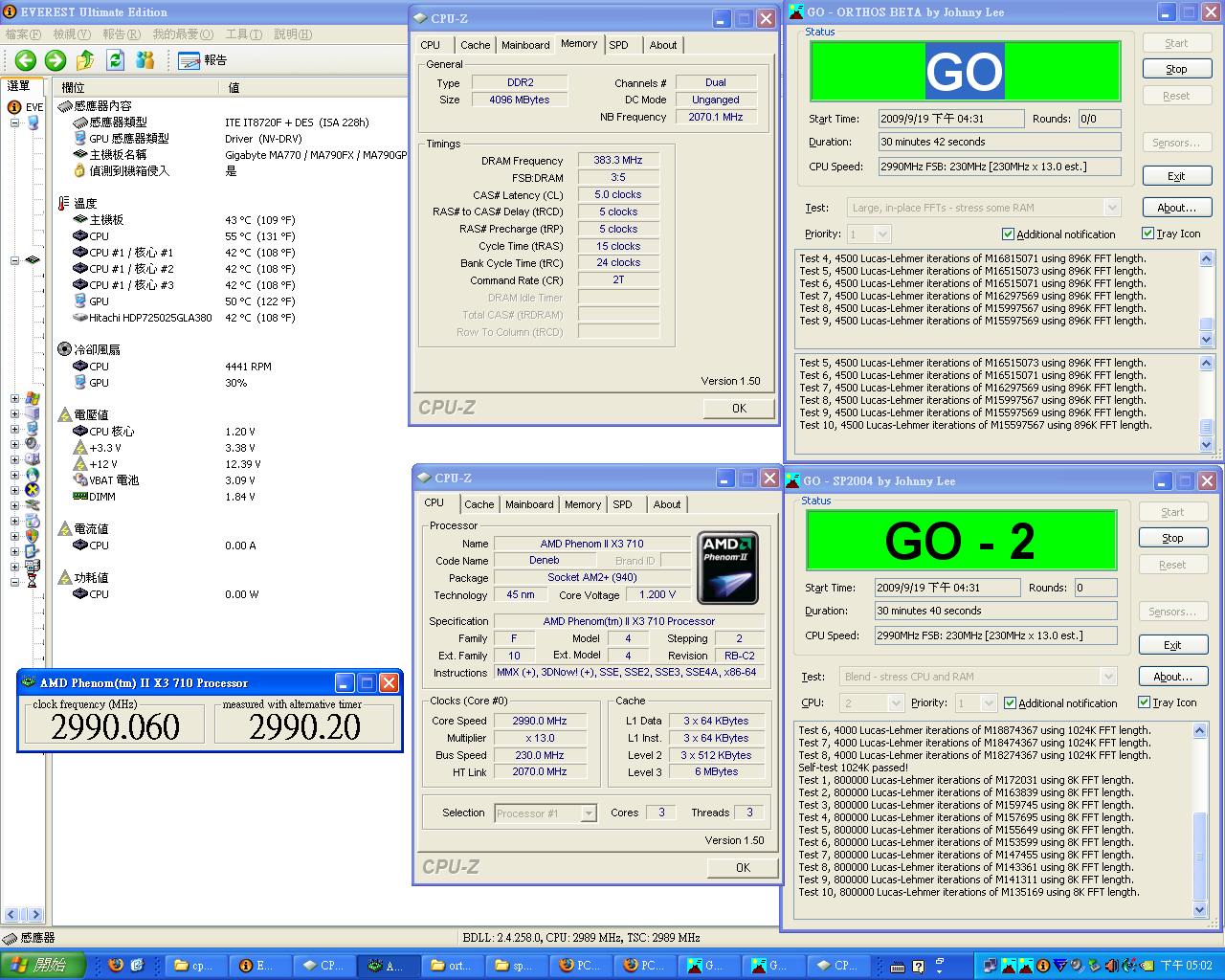Click the SP2004 log scrollbar thumb

point(1200,857)
